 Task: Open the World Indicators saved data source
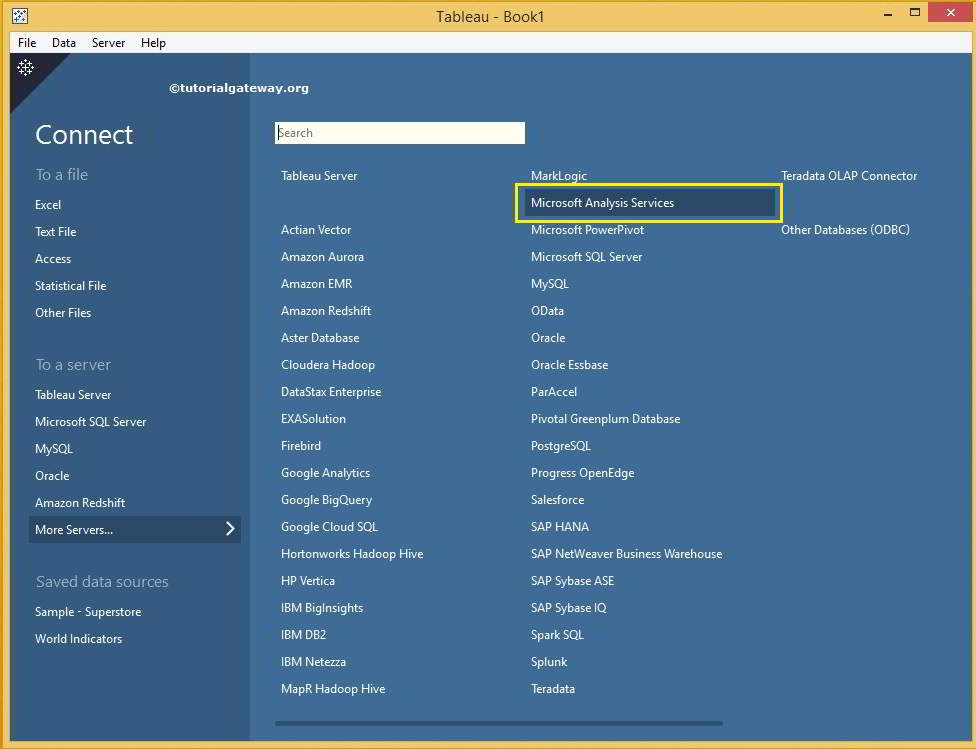tap(78, 638)
